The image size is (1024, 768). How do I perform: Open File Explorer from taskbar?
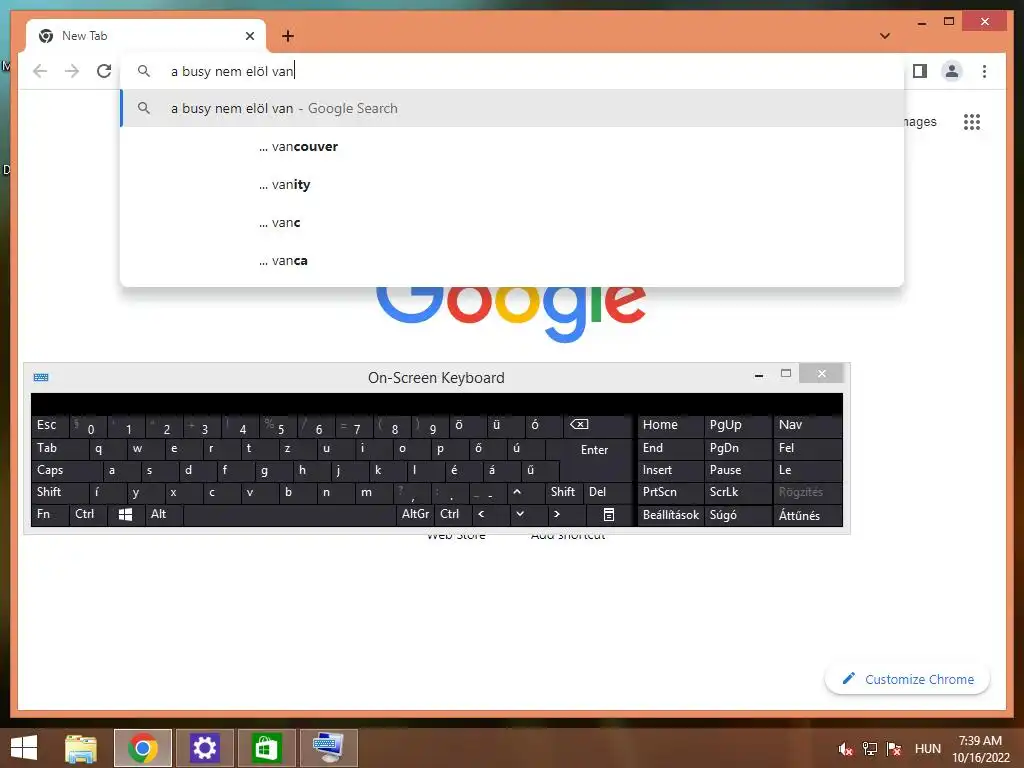(81, 748)
